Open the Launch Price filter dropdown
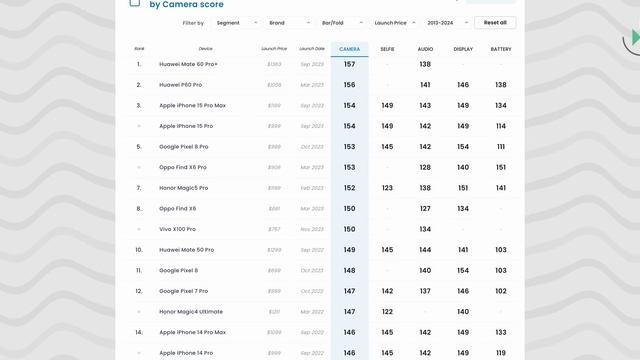Image resolution: width=640 pixels, height=360 pixels. click(x=394, y=23)
